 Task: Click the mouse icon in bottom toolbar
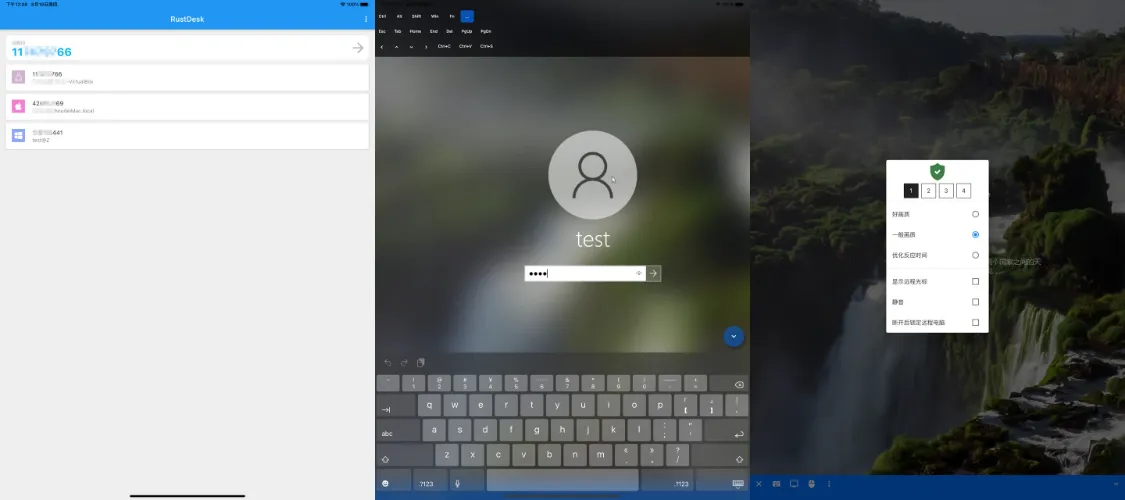click(811, 484)
